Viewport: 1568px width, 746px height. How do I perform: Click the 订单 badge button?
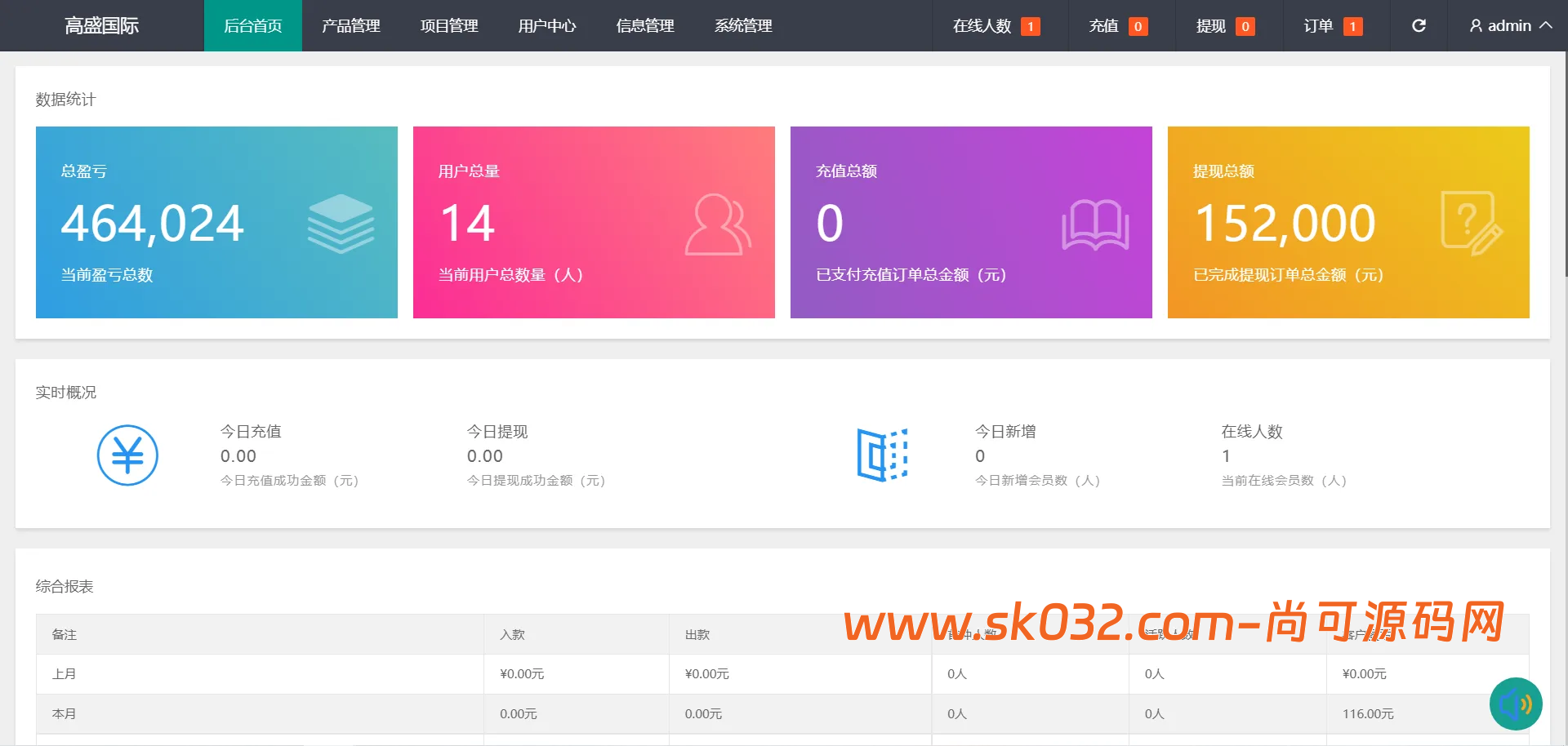tap(1332, 26)
